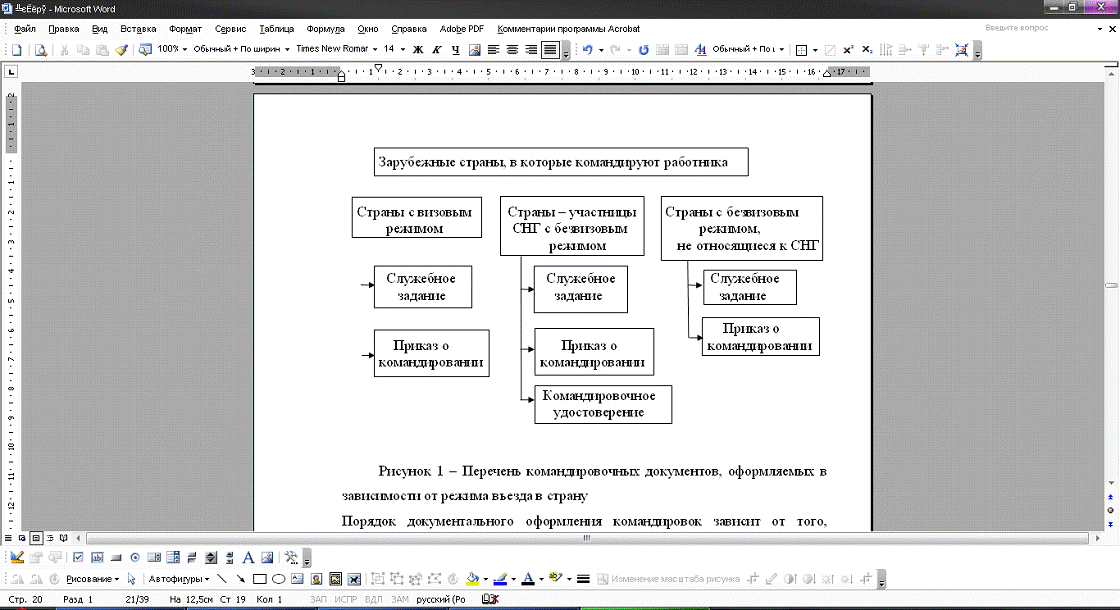
Task: Open the Таблица menu
Action: pos(276,29)
